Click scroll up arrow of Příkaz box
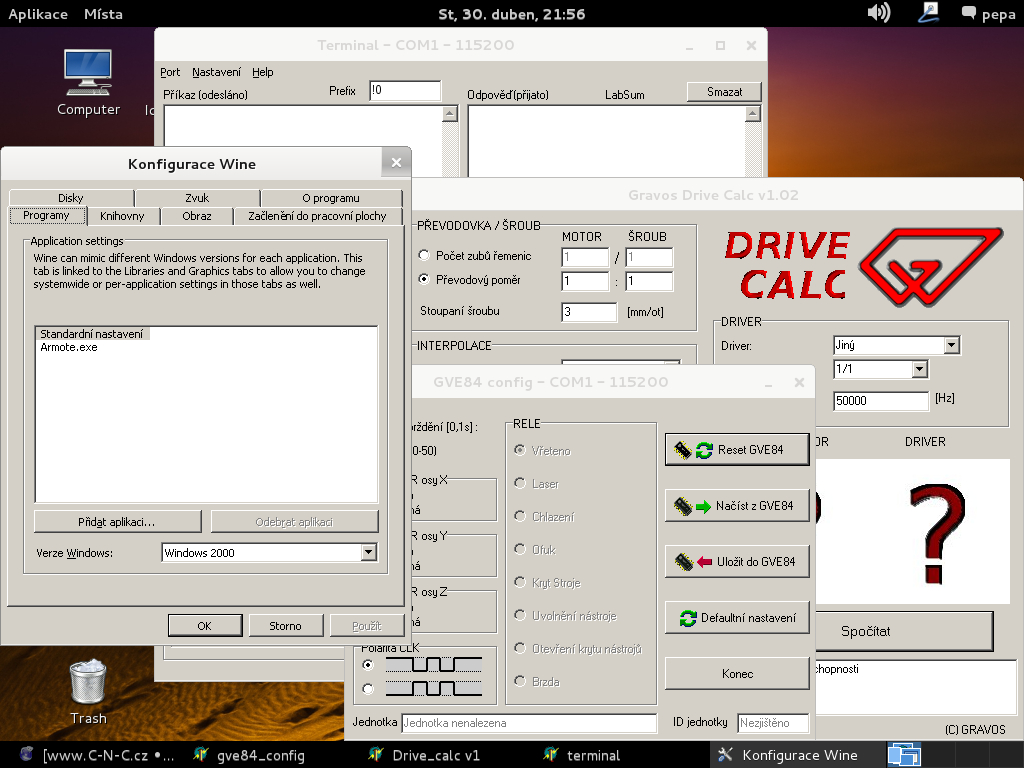 pos(449,114)
